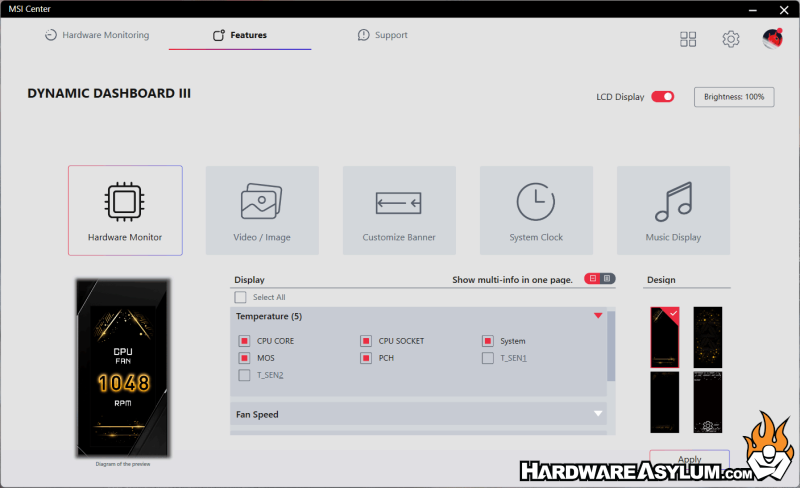
Task: Uncheck the CPU CORE temperature checkbox
Action: (x=244, y=340)
